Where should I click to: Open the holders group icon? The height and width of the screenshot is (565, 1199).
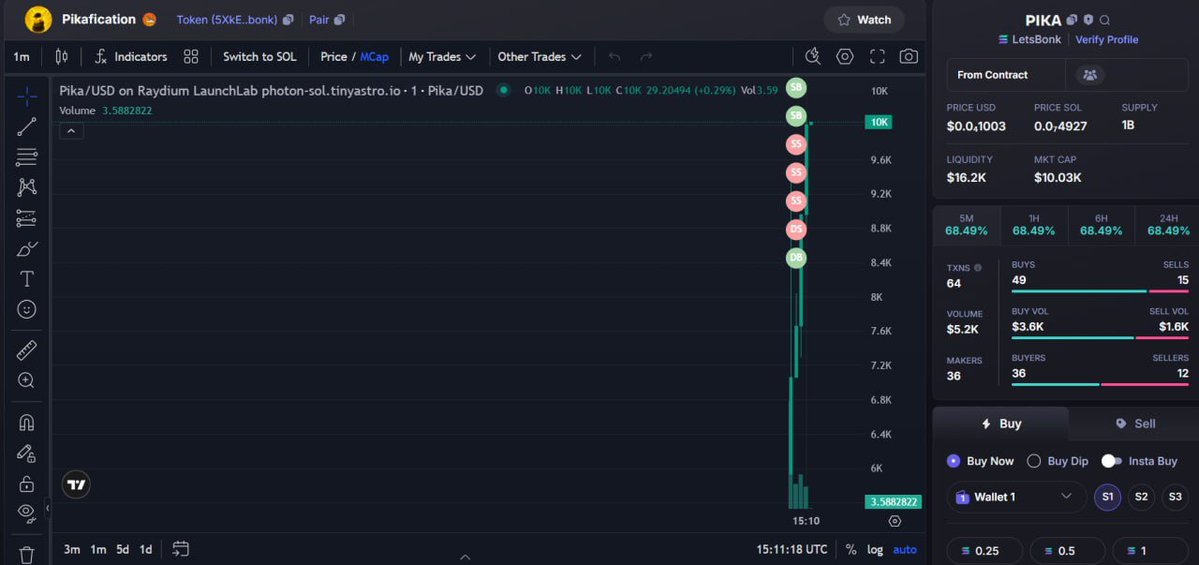(x=1090, y=75)
